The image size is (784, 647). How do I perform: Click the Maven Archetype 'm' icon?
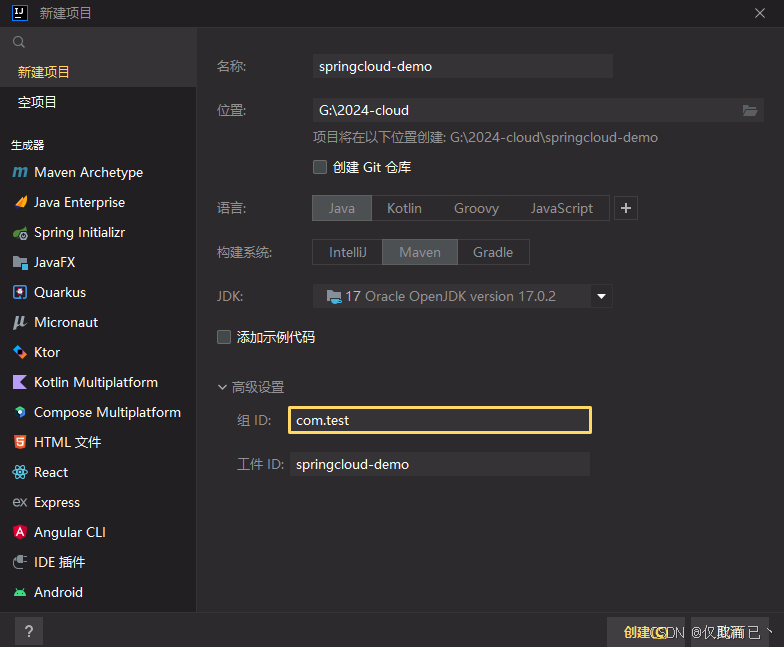20,172
